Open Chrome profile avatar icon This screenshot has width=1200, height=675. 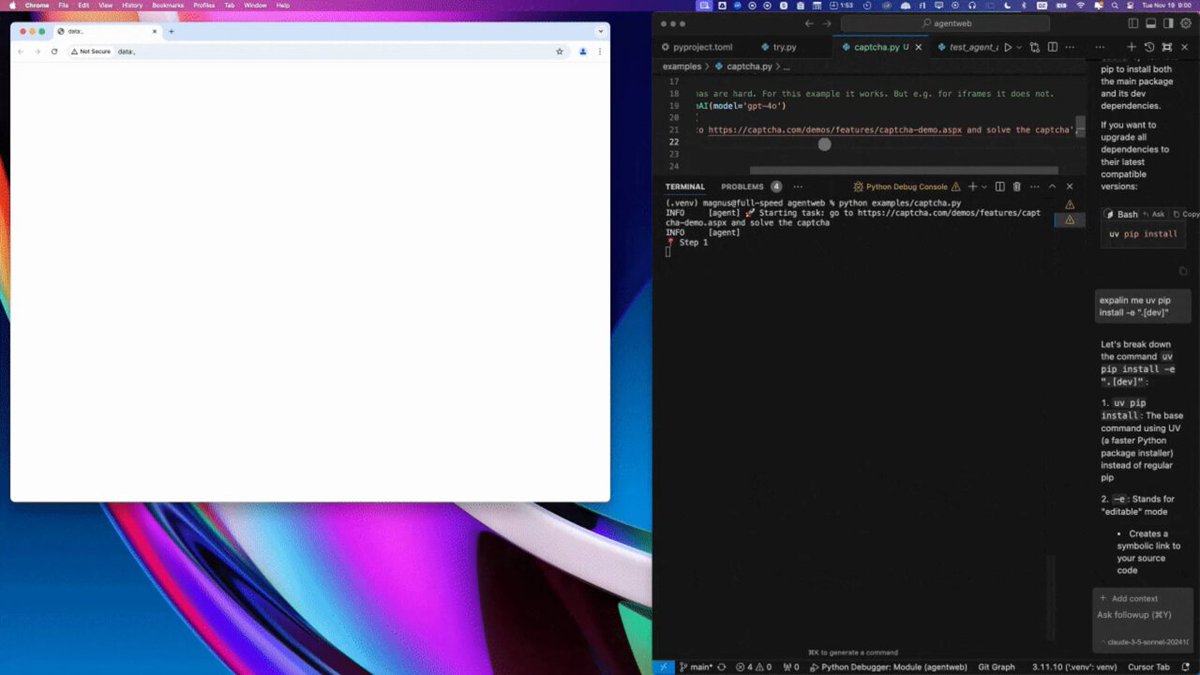tap(583, 51)
